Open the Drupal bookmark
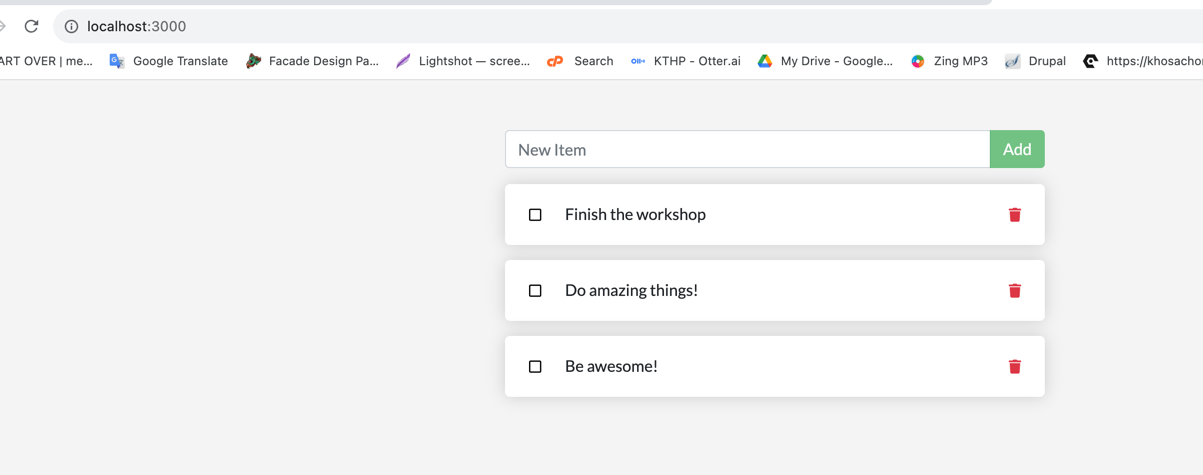The width and height of the screenshot is (1203, 475). pyautogui.click(x=1035, y=61)
